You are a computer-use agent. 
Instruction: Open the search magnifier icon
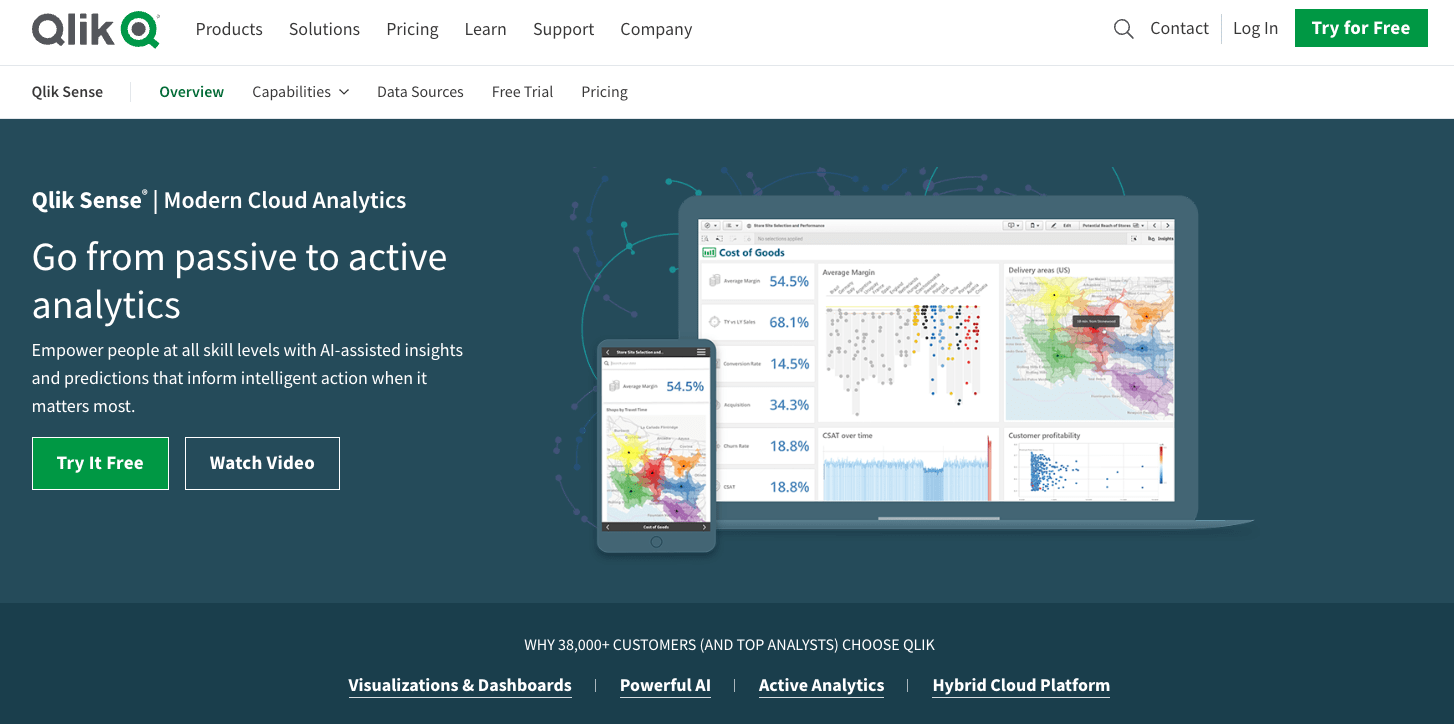[1124, 29]
